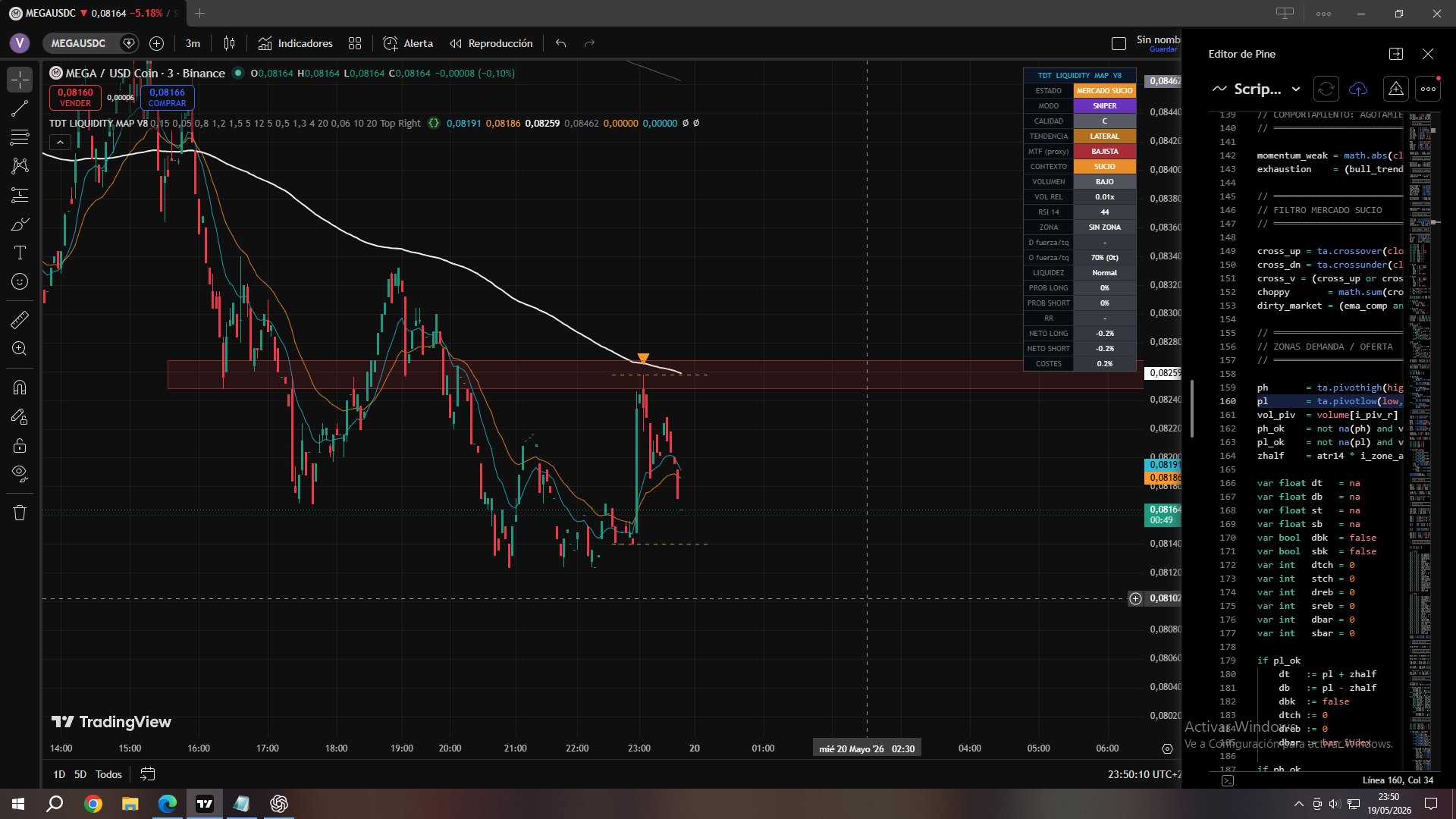This screenshot has height=819, width=1456.
Task: Toggle hide all drawings eye icon
Action: coord(20,474)
